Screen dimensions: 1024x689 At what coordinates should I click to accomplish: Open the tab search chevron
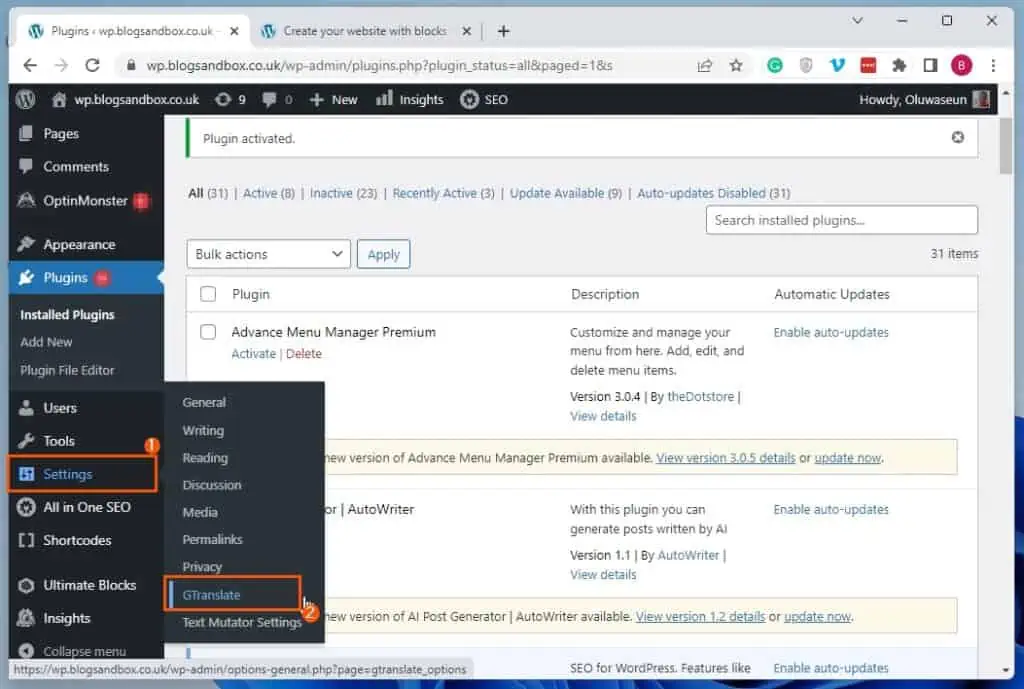coord(857,21)
